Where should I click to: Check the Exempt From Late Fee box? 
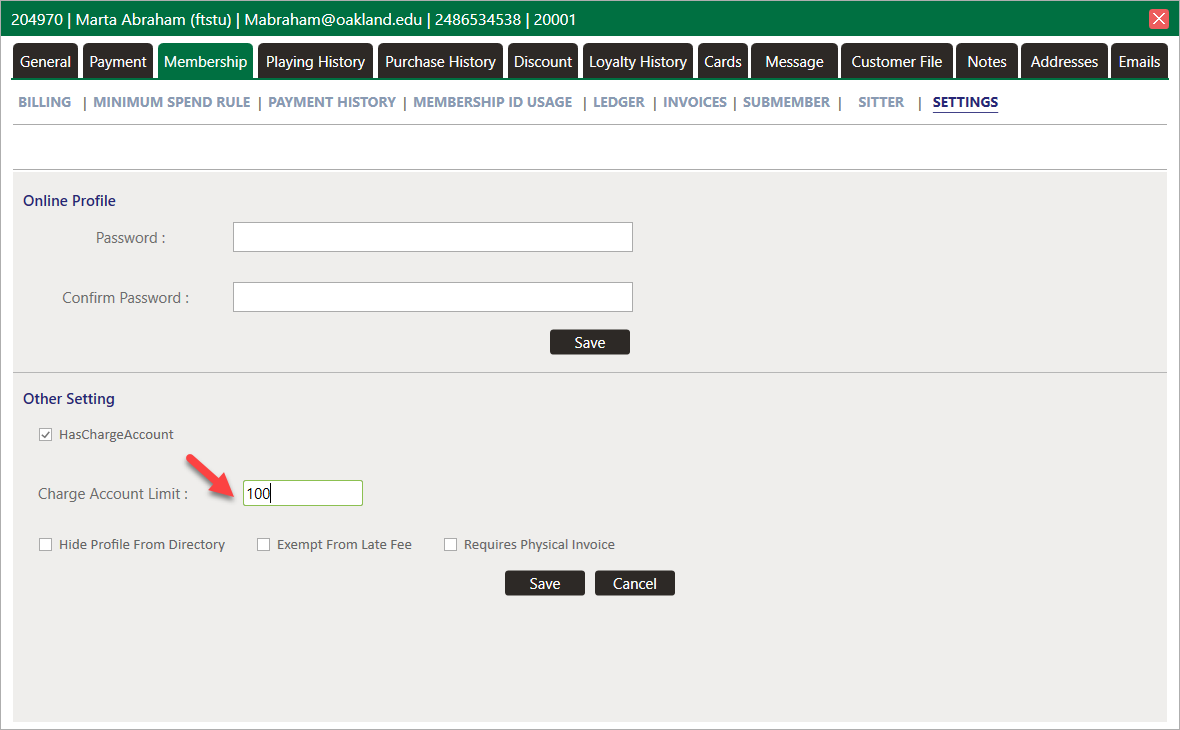(x=264, y=545)
